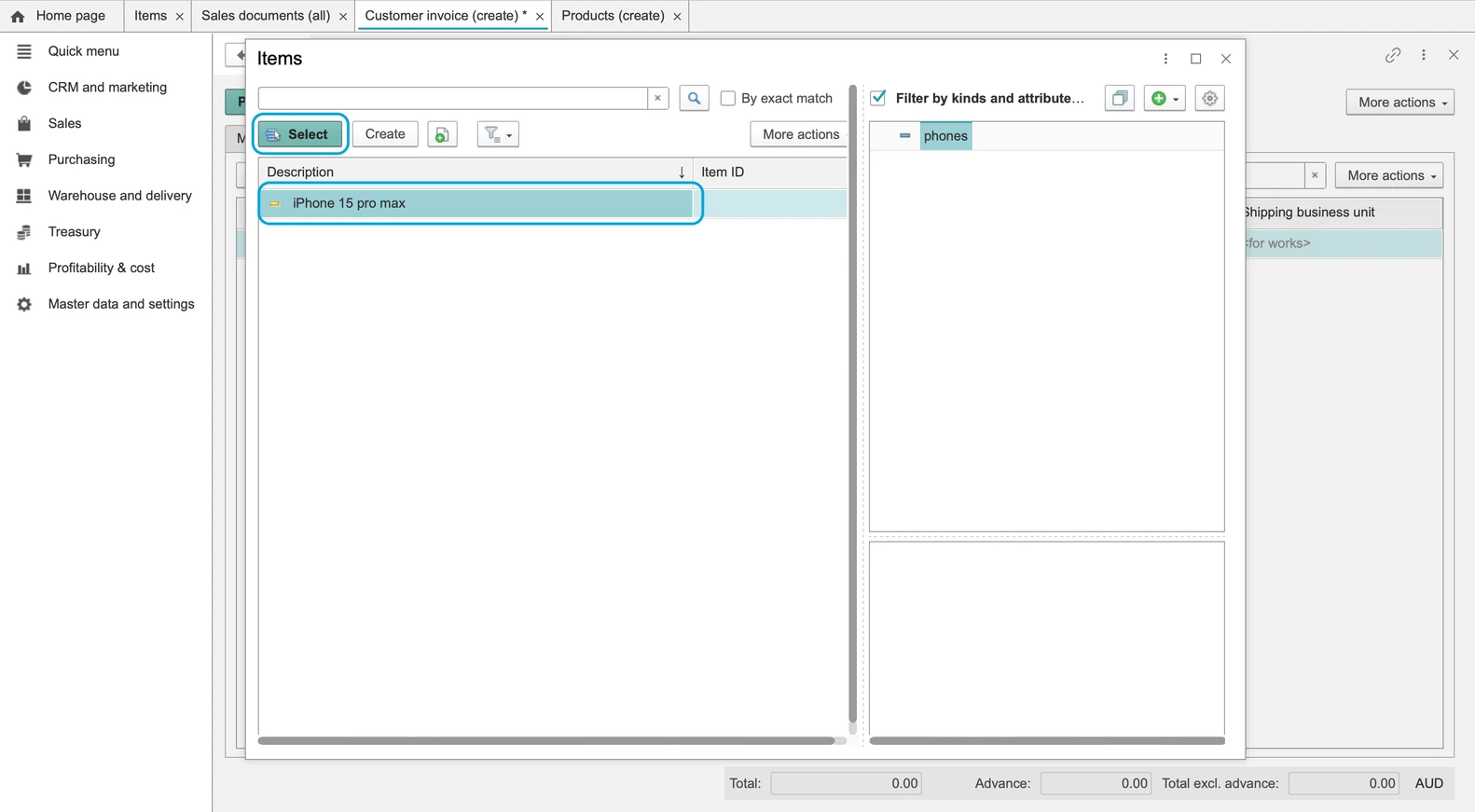Open the filter funnel dropdown
1475x812 pixels.
pyautogui.click(x=498, y=134)
